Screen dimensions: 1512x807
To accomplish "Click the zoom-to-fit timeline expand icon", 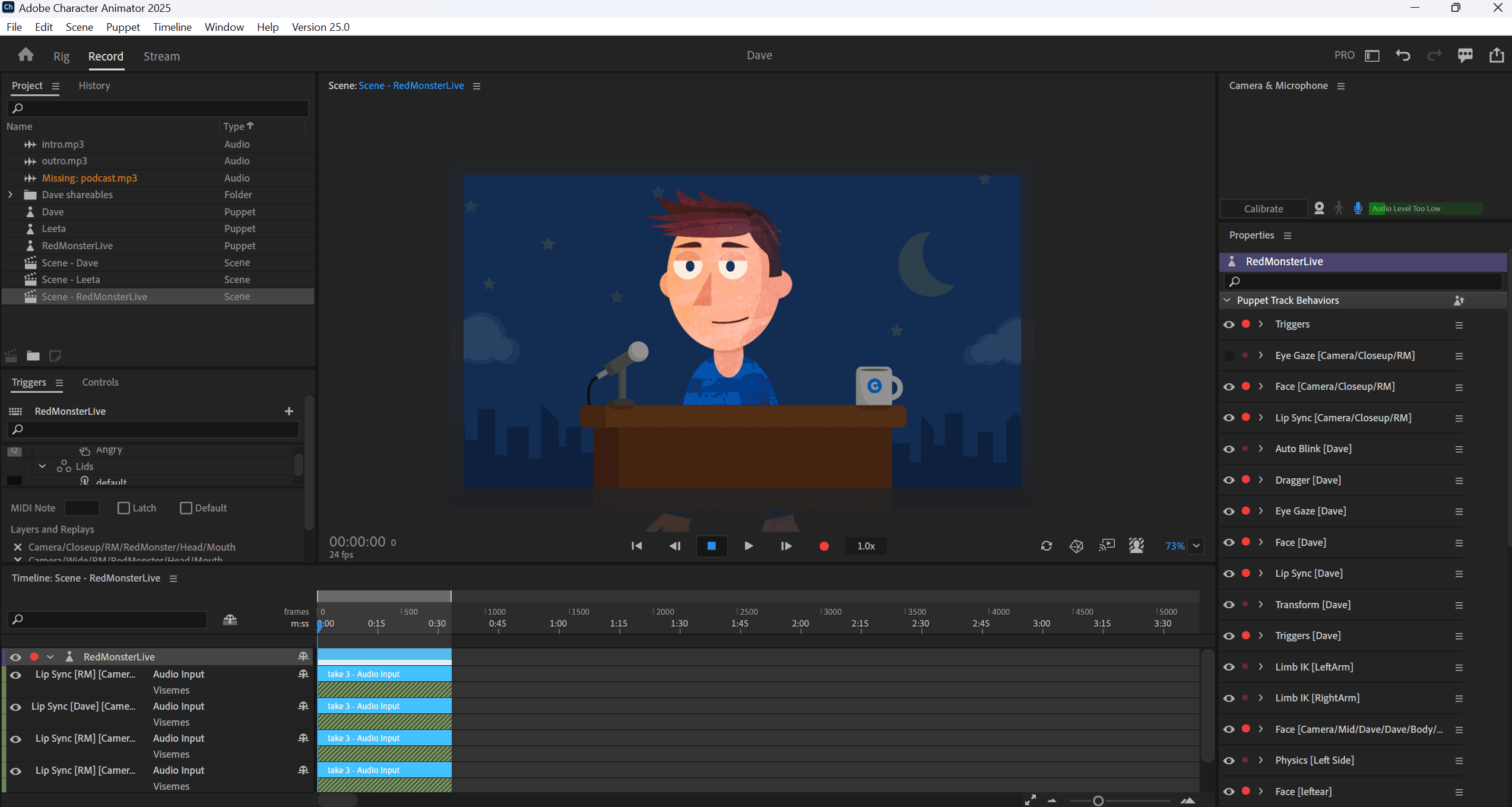I will point(1031,800).
